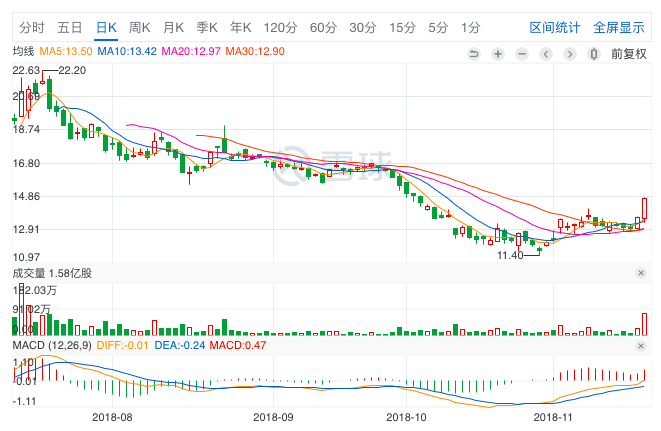Image resolution: width=661 pixels, height=431 pixels.
Task: Open the 前复权 adjustment option
Action: coord(629,54)
